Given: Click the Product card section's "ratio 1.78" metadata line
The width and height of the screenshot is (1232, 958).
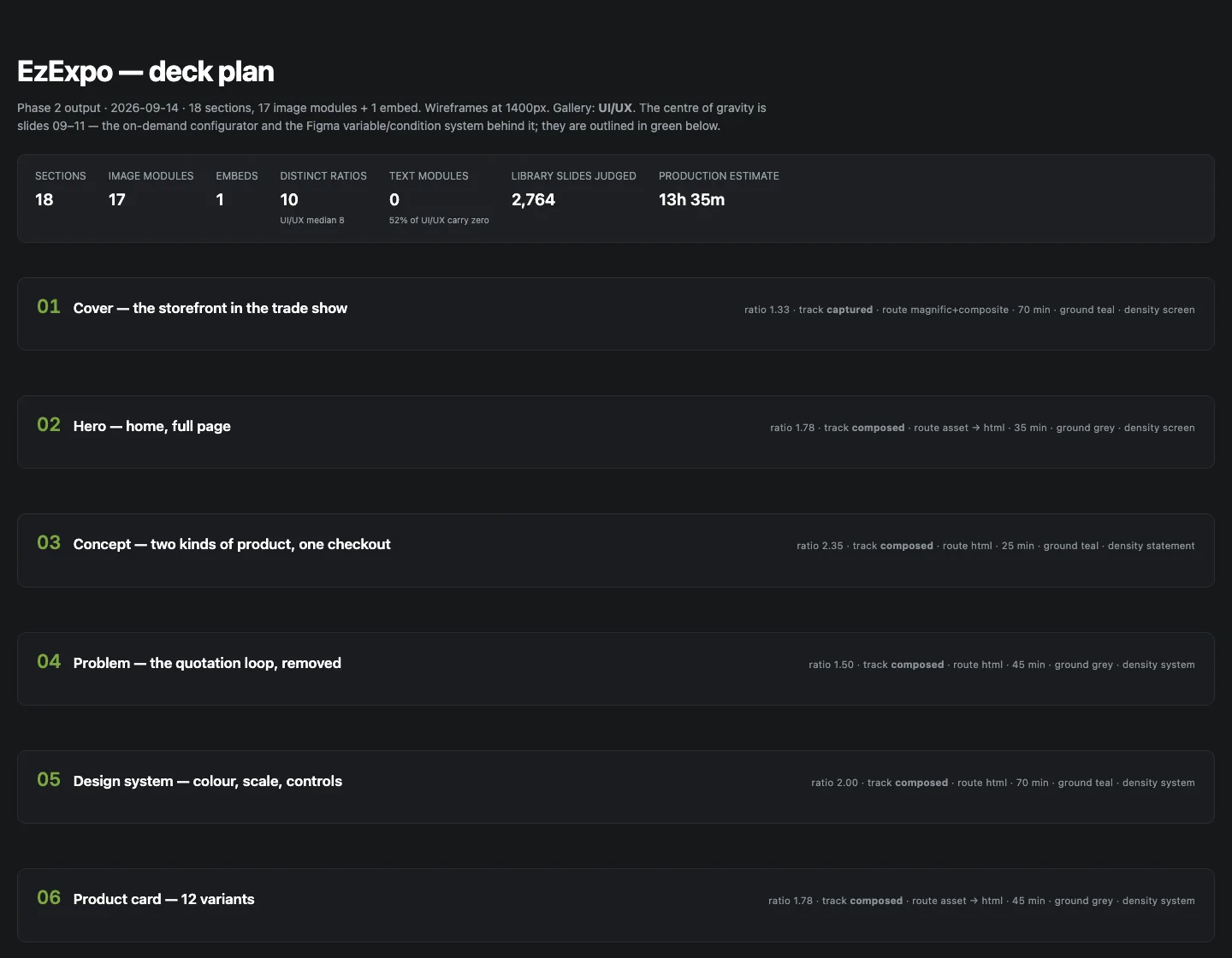Looking at the screenshot, I should [x=981, y=901].
